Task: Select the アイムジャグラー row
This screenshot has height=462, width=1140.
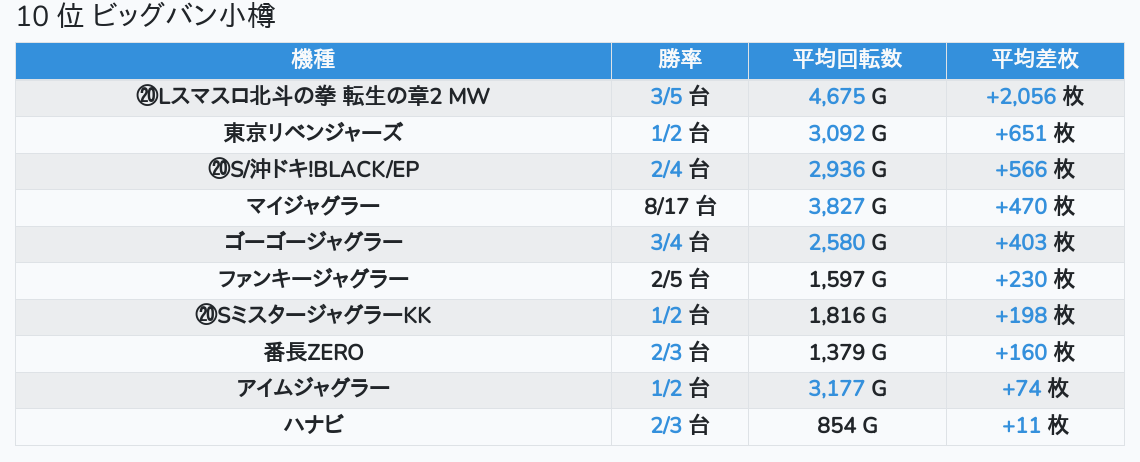Action: pyautogui.click(x=313, y=388)
